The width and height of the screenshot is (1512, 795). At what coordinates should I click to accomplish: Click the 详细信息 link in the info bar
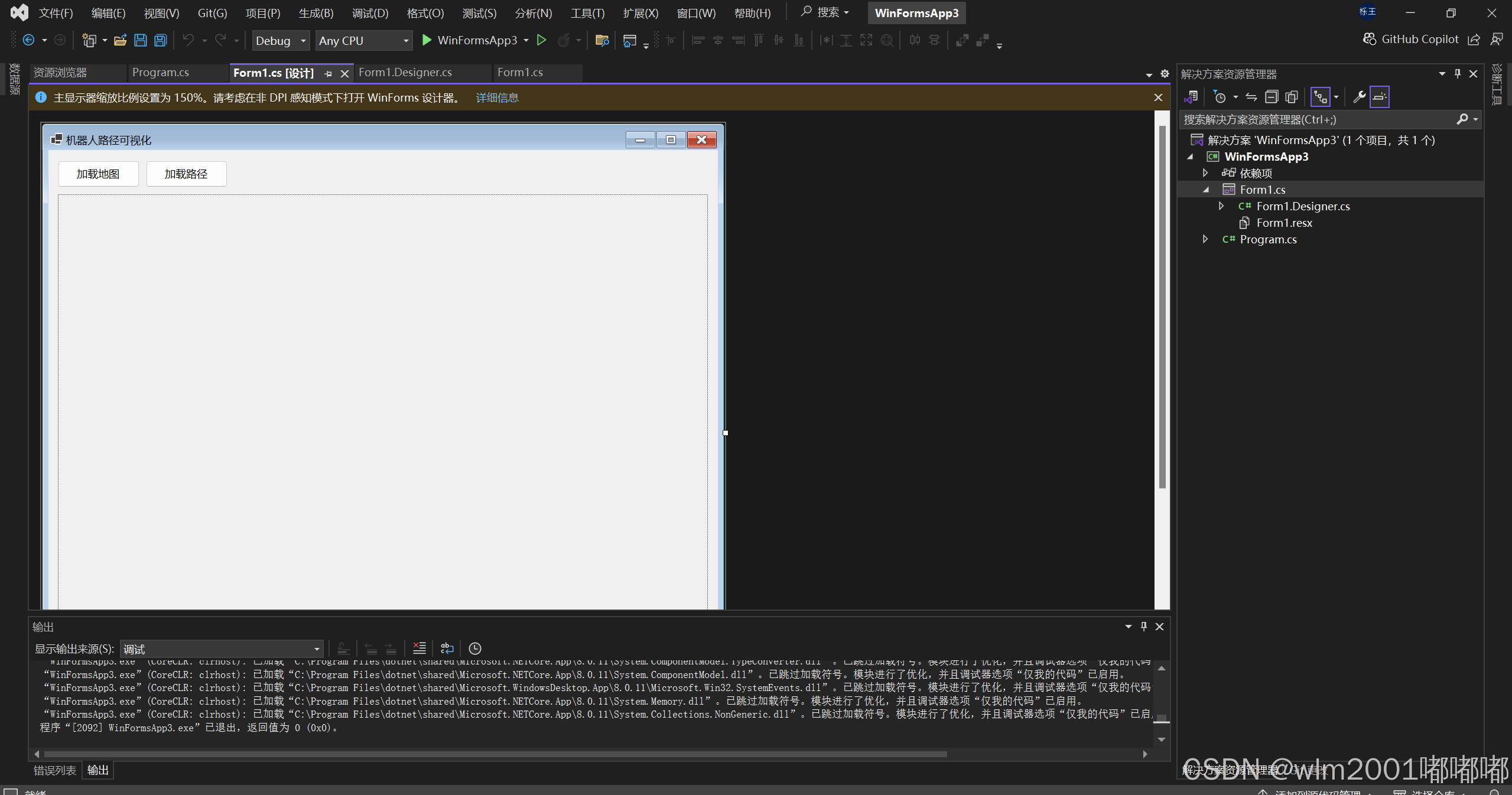(497, 97)
